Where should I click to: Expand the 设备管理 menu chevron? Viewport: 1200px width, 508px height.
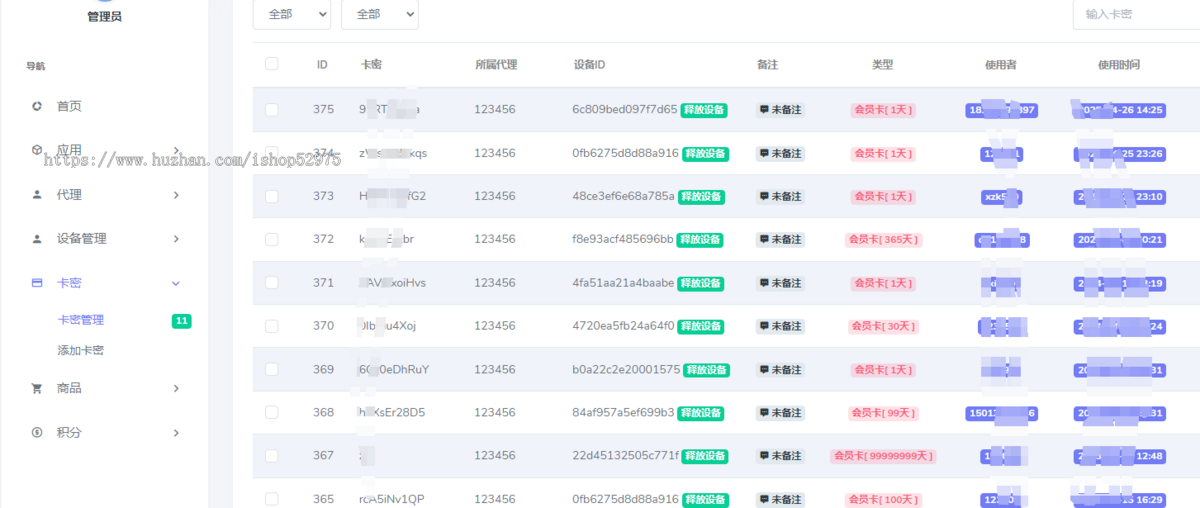177,239
